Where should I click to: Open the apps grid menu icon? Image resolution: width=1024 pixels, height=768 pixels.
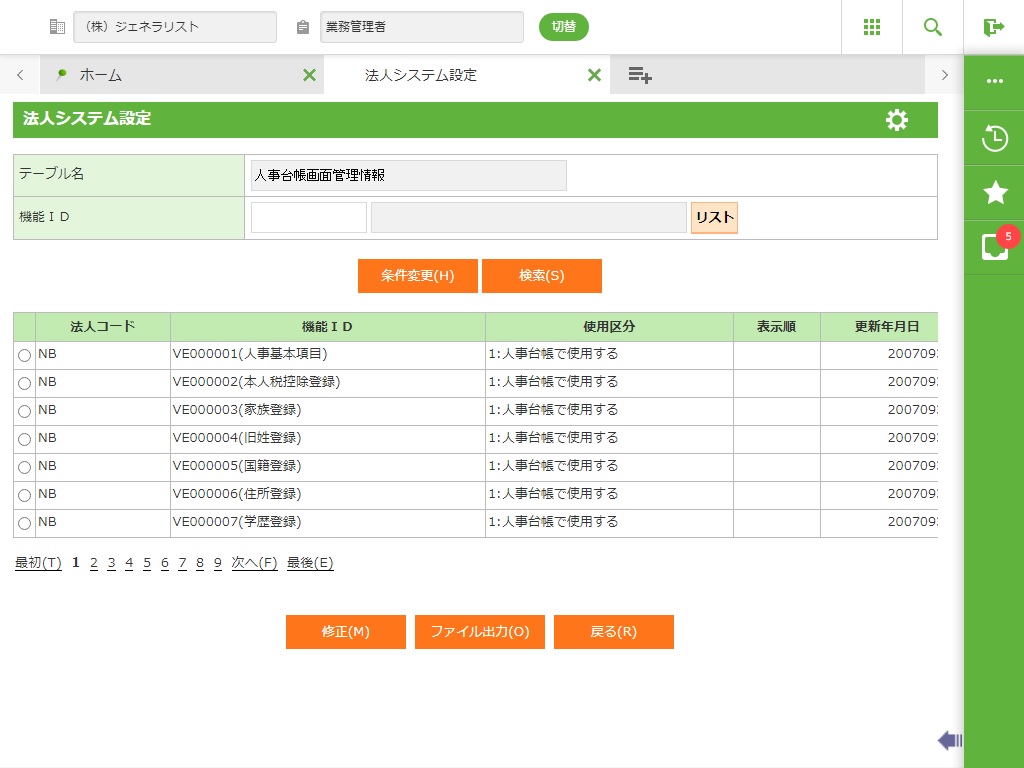click(872, 27)
